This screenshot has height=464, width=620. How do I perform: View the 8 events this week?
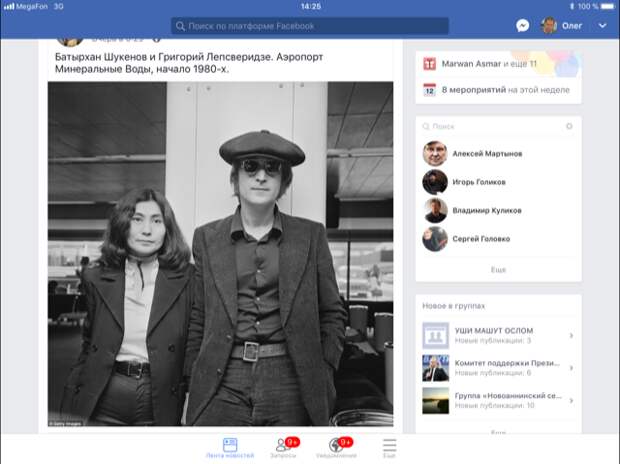505,90
